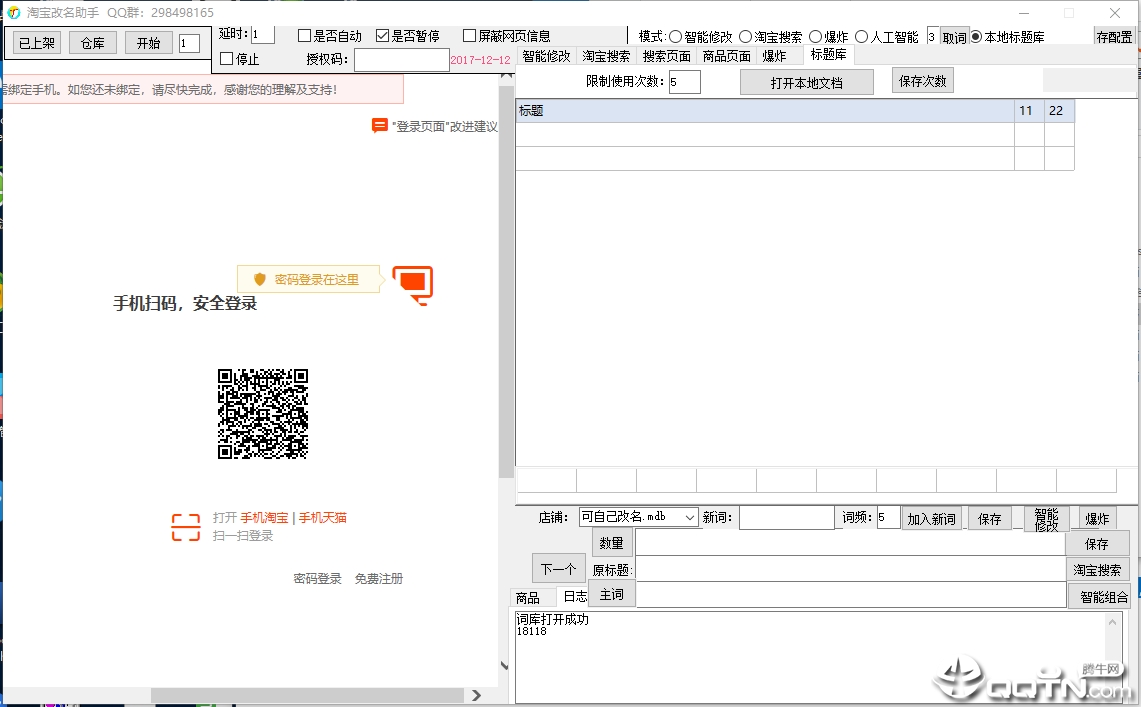The height and width of the screenshot is (707, 1141).
Task: Click the 打开本地文档 button
Action: tap(806, 82)
